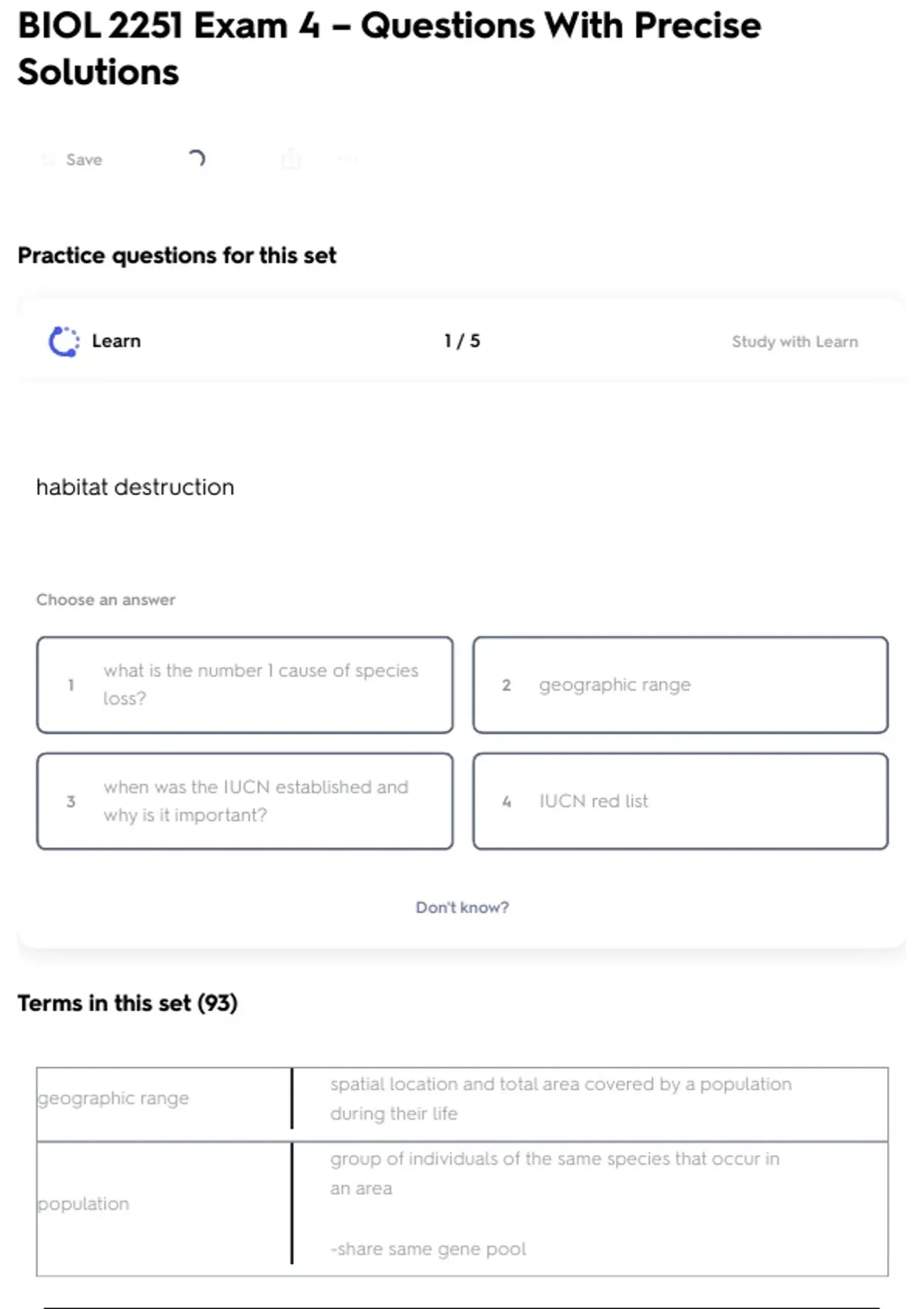This screenshot has height=1309, width=924.
Task: Click the 1 / 5 question progress counter
Action: (462, 341)
